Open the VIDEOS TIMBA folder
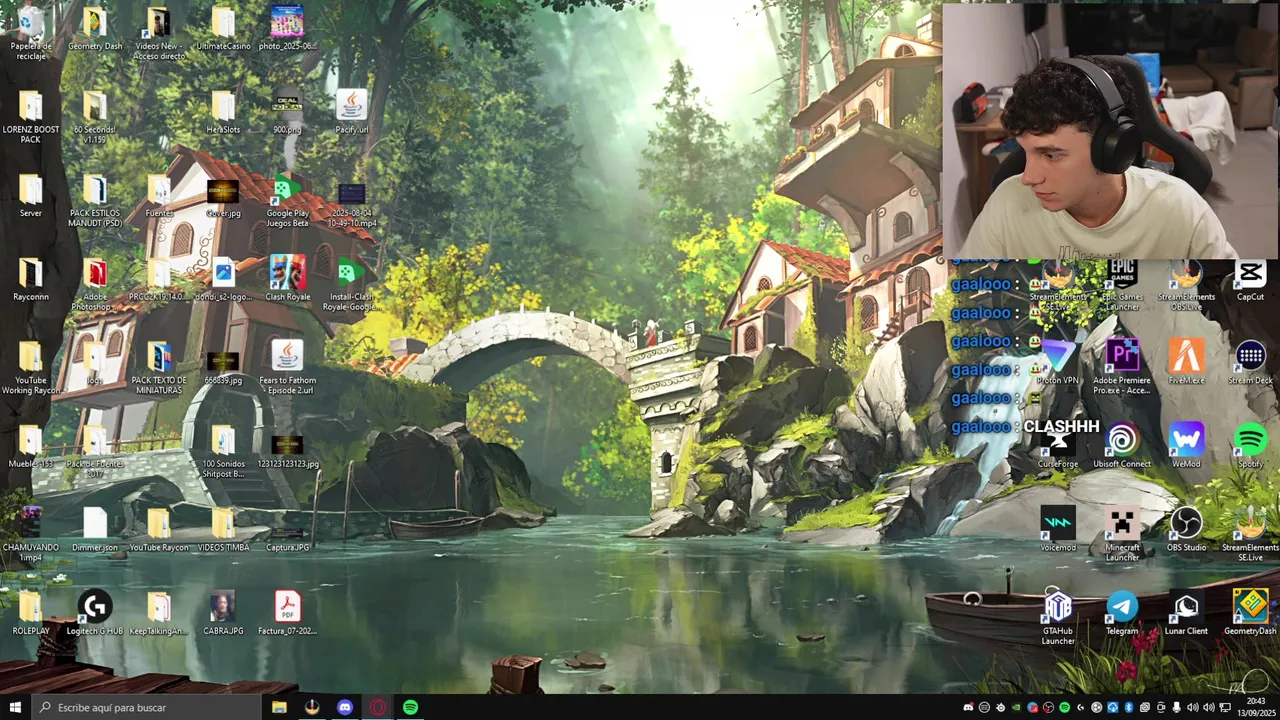The width and height of the screenshot is (1280, 720). (223, 530)
